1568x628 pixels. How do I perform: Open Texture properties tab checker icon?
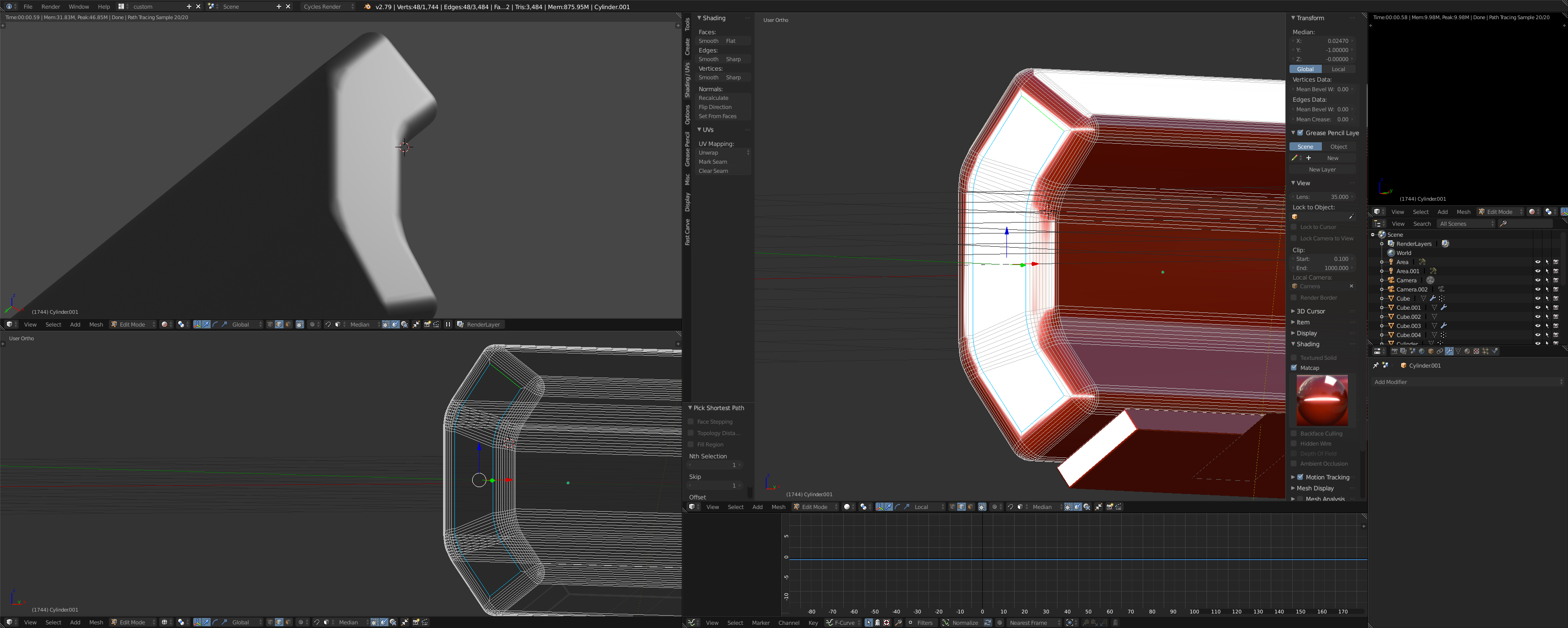tap(1477, 352)
